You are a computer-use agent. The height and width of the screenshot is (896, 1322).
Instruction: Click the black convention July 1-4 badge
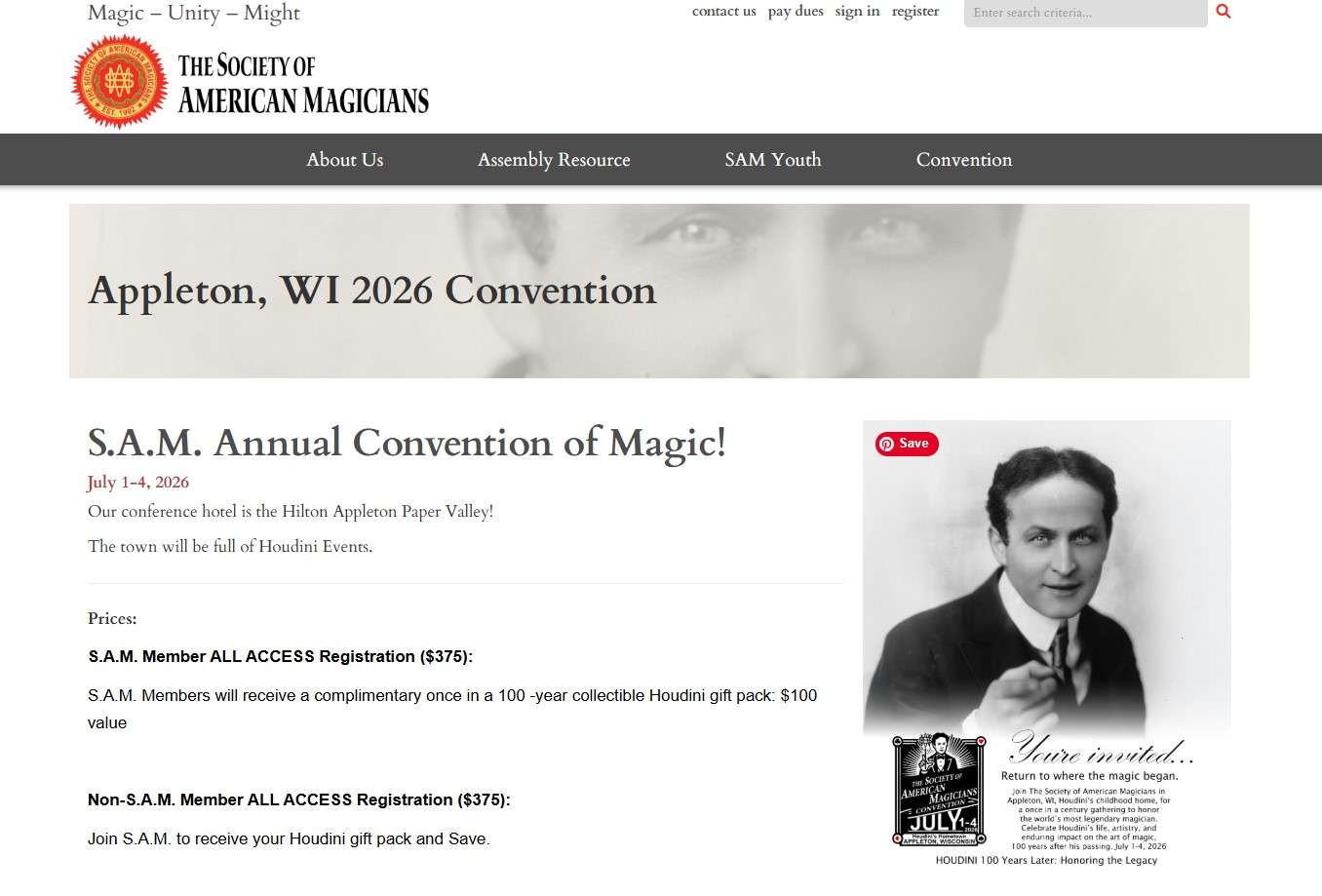pyautogui.click(x=939, y=790)
